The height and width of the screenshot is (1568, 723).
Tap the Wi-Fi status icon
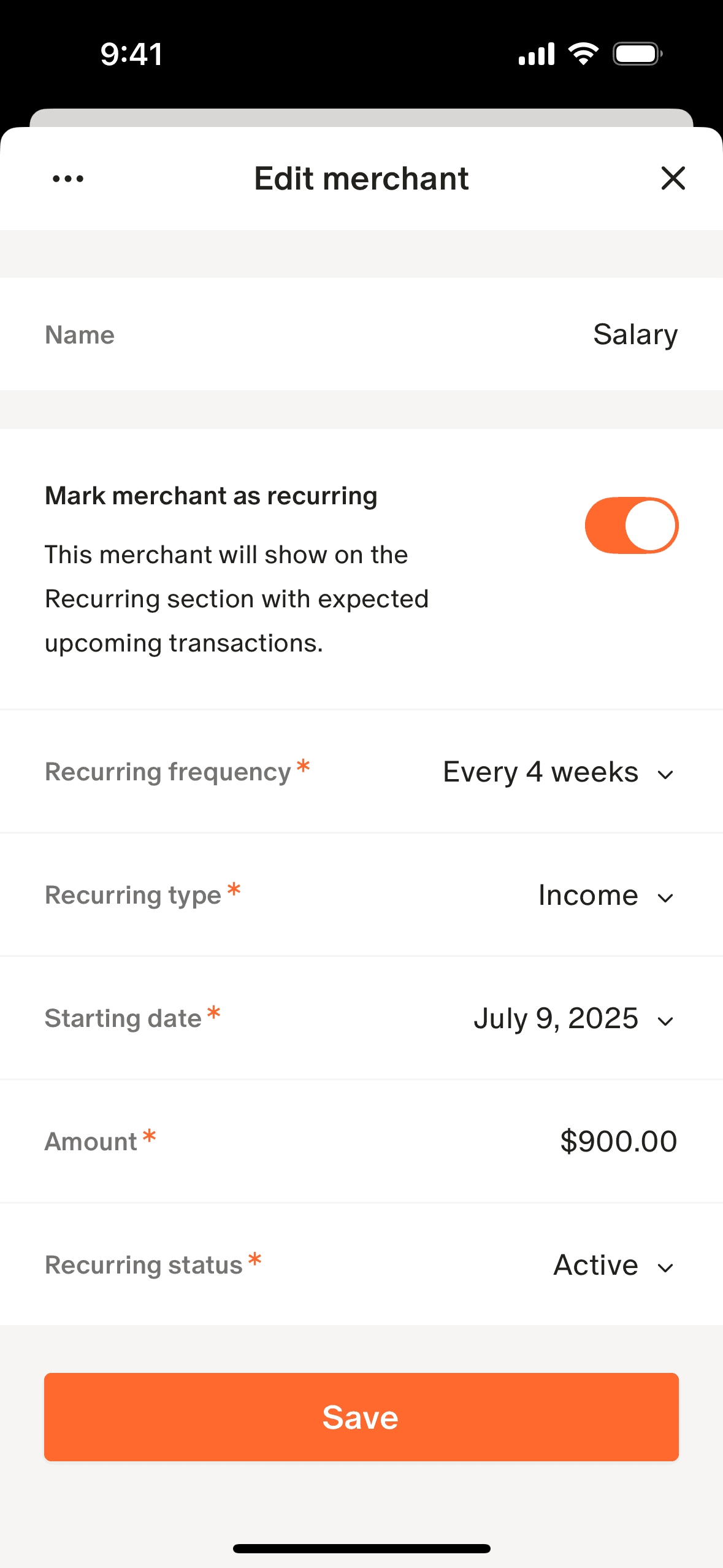coord(583,54)
